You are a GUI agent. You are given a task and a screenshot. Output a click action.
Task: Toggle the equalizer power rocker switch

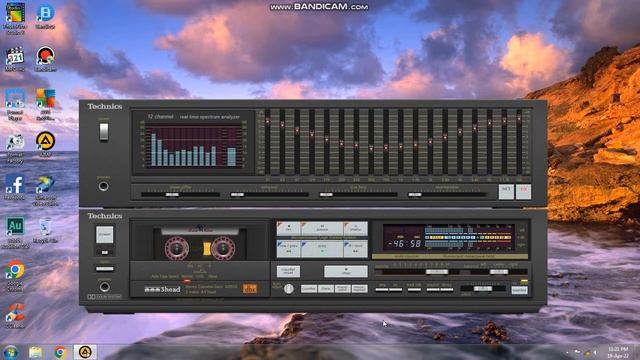click(104, 132)
